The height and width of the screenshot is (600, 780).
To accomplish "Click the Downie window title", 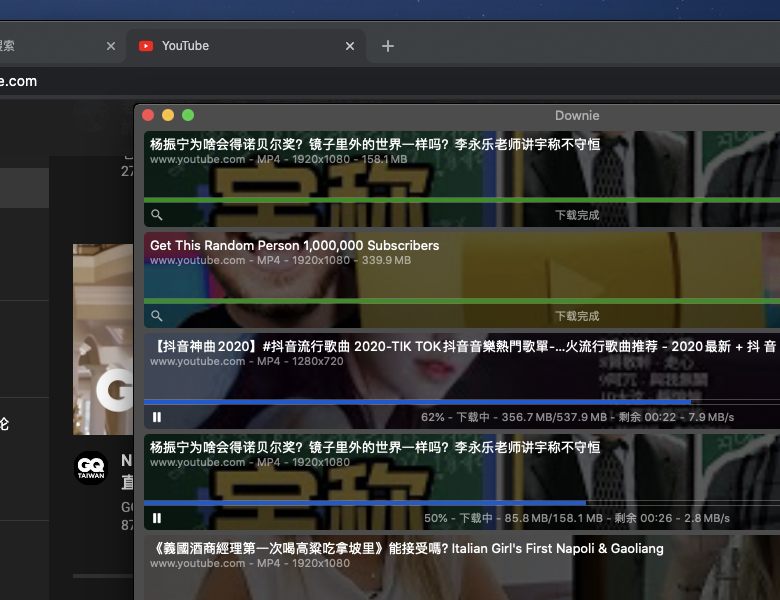I will pyautogui.click(x=577, y=115).
